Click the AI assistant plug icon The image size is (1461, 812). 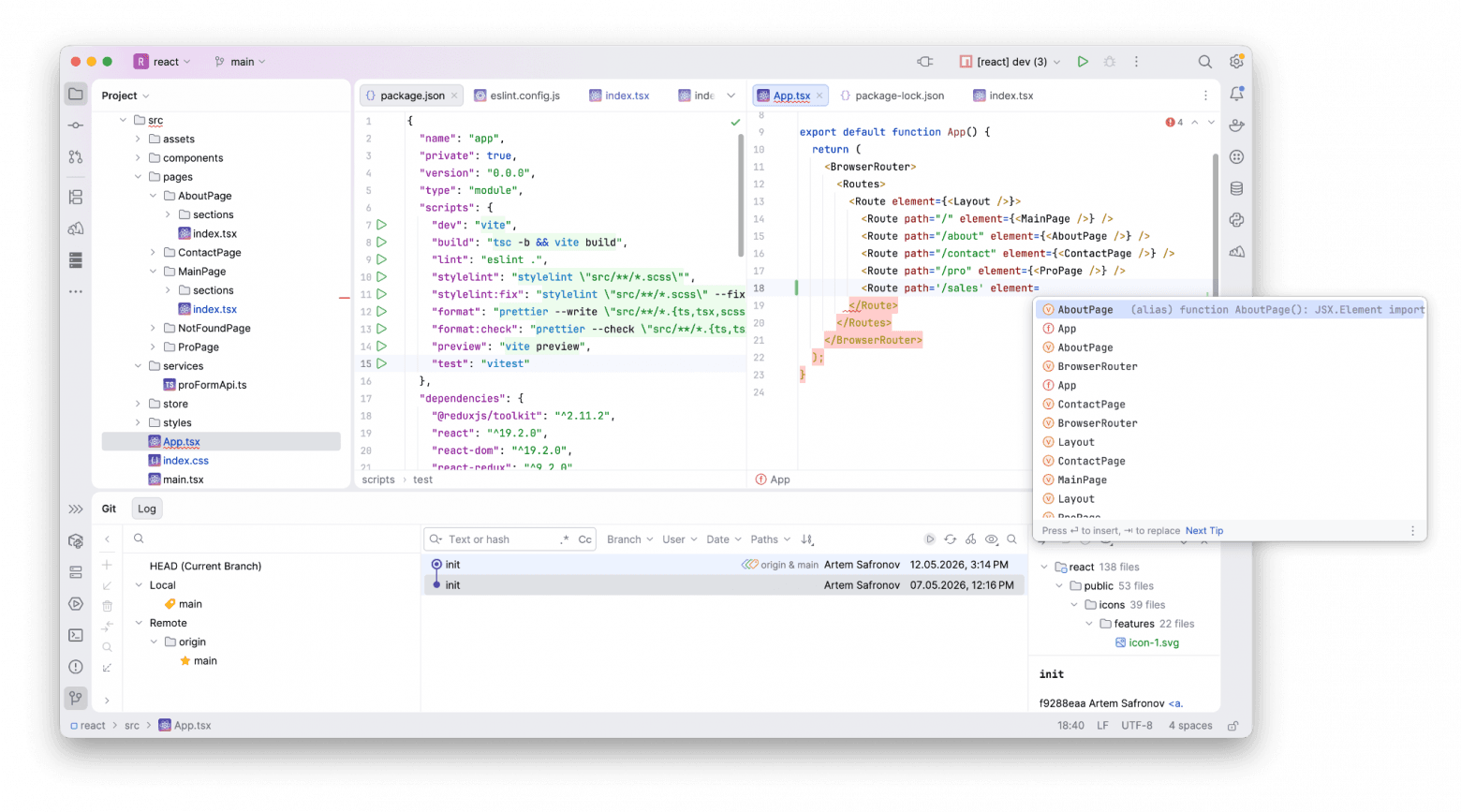pyautogui.click(x=925, y=62)
